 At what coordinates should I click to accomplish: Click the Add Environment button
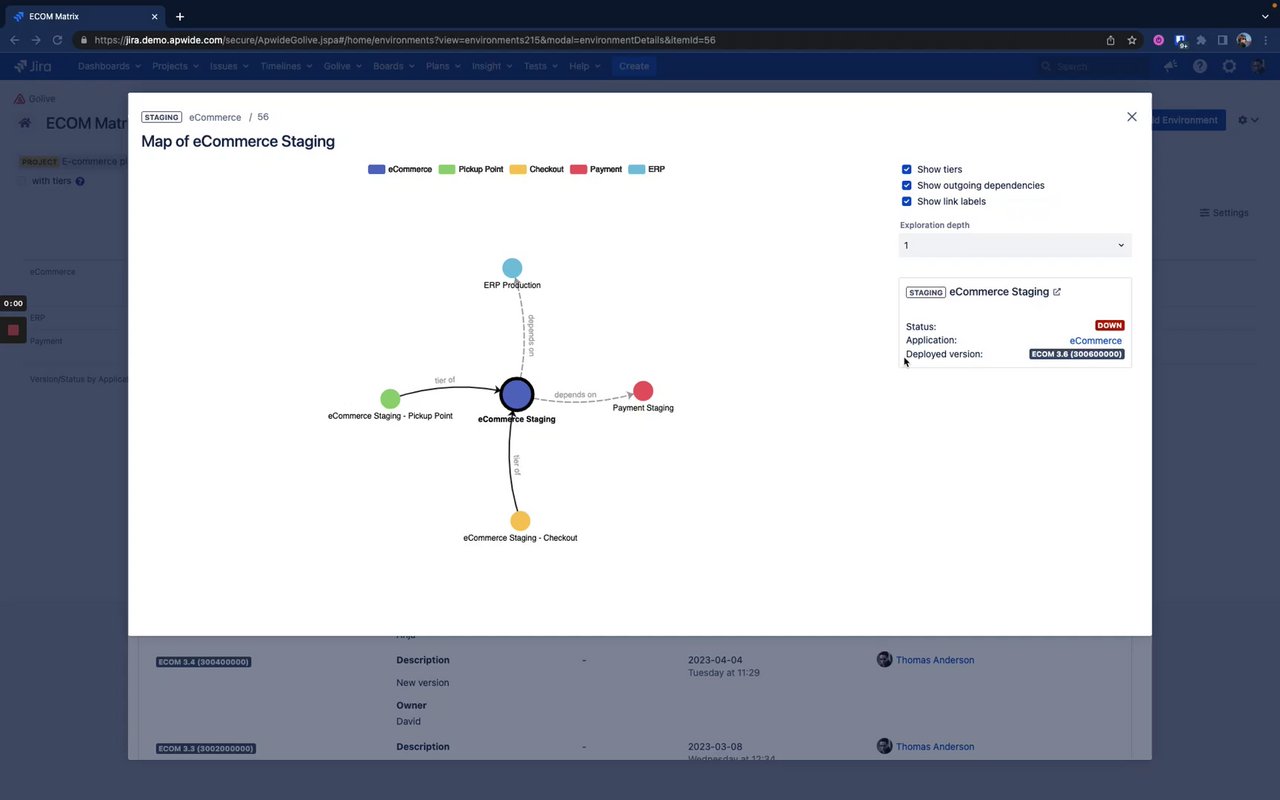pyautogui.click(x=1186, y=120)
